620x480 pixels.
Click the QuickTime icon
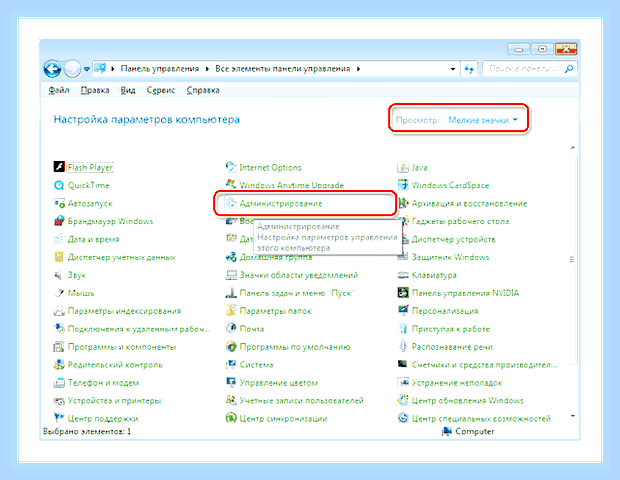(59, 185)
